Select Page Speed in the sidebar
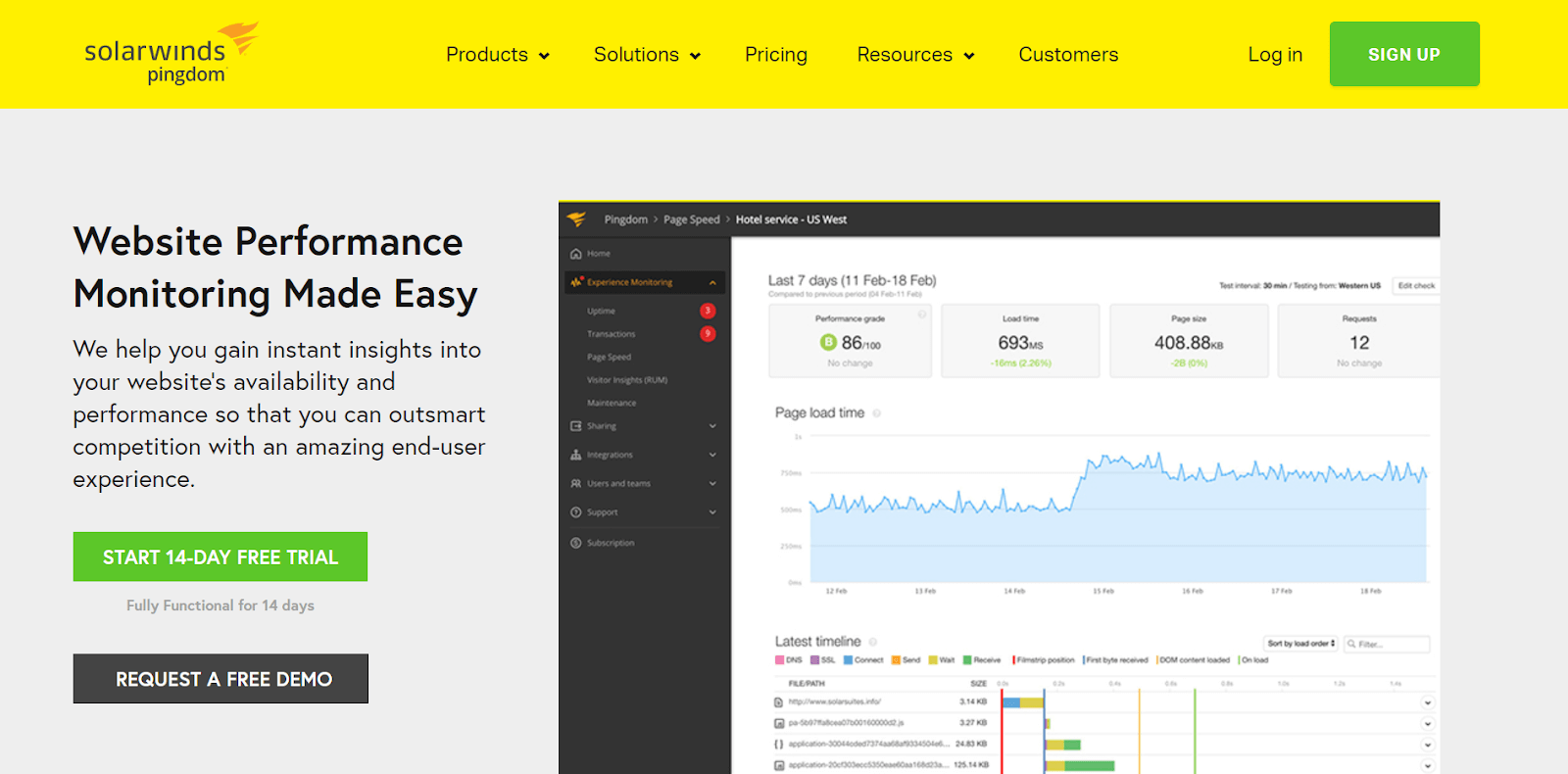The image size is (1568, 774). click(609, 358)
